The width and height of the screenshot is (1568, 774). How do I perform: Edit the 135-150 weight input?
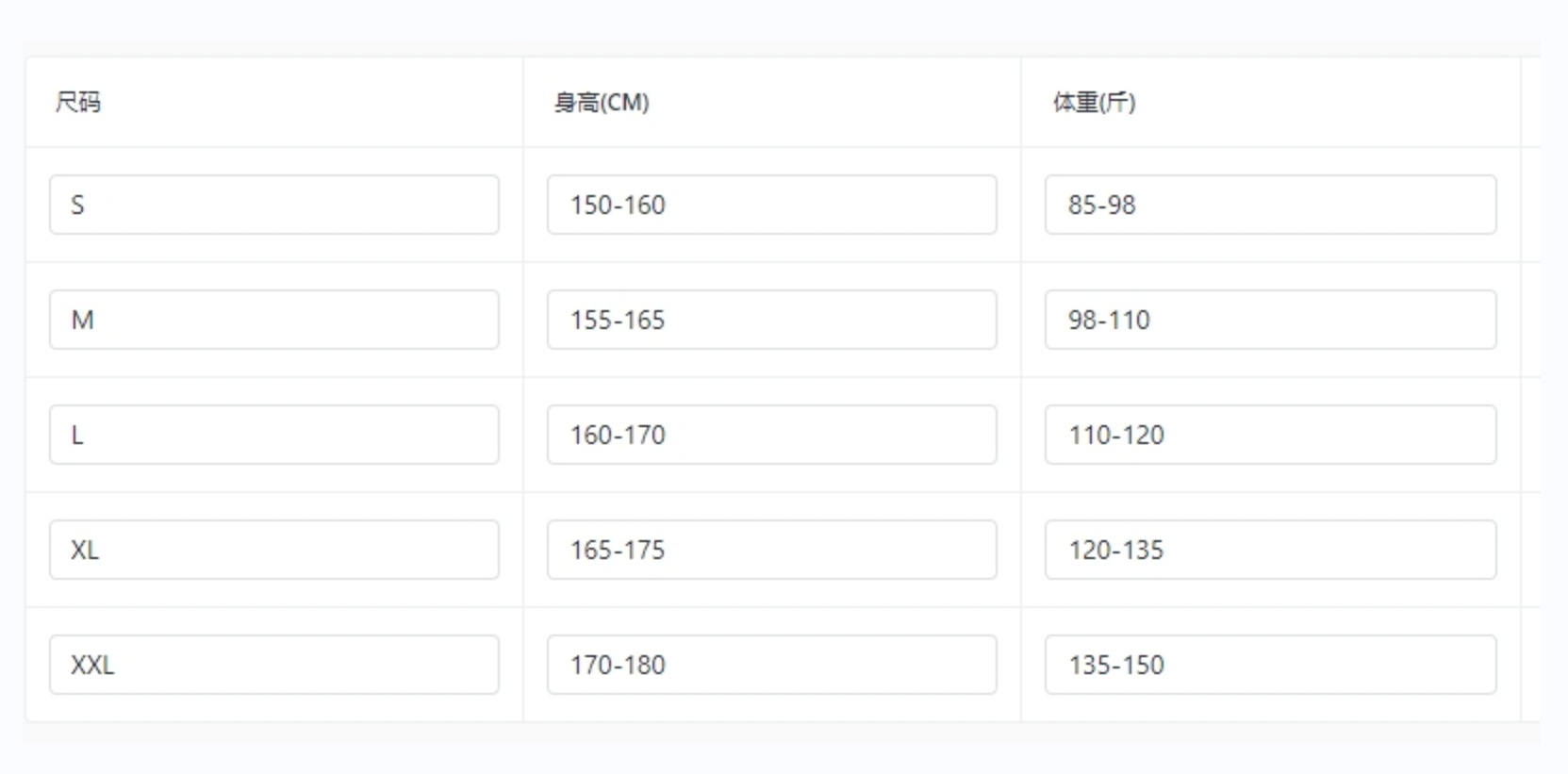point(1270,665)
